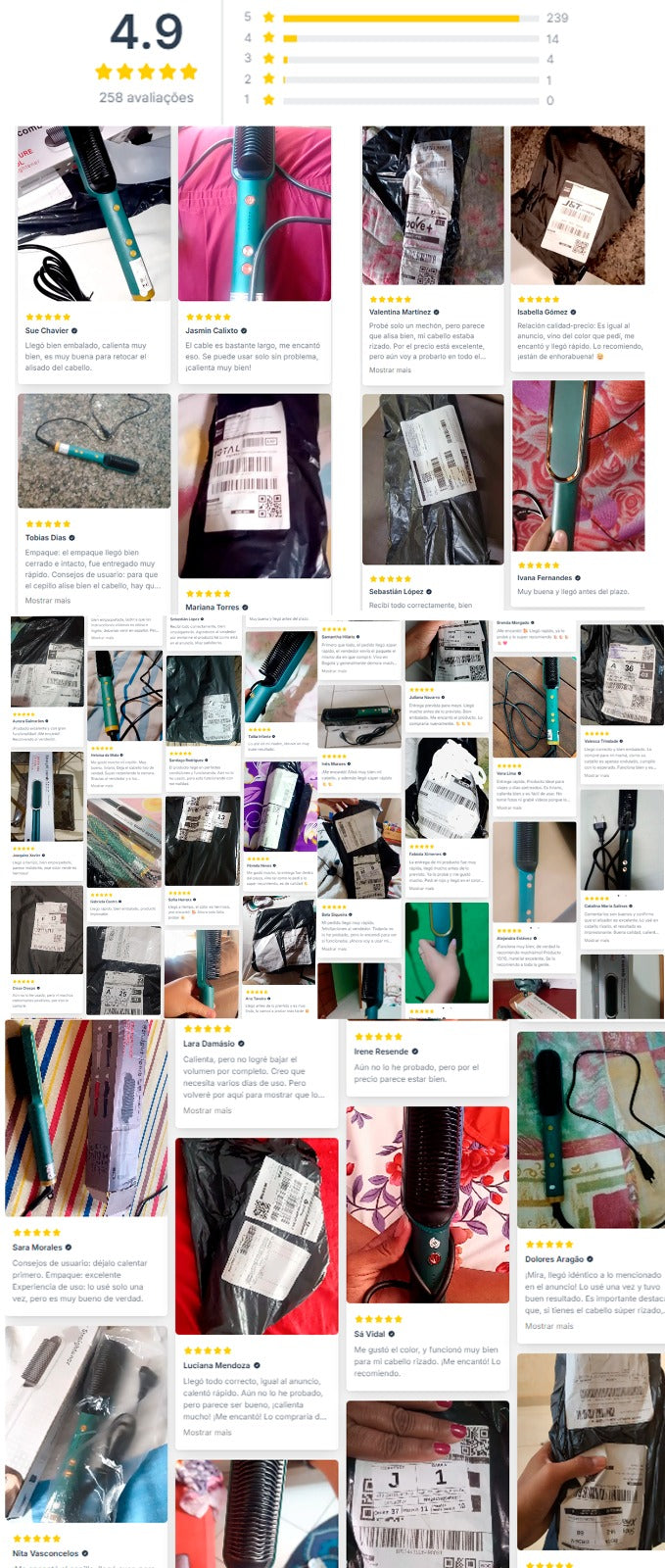The image size is (665, 1568).
Task: Click the verified badge beside Irene Resende
Action: (415, 1052)
